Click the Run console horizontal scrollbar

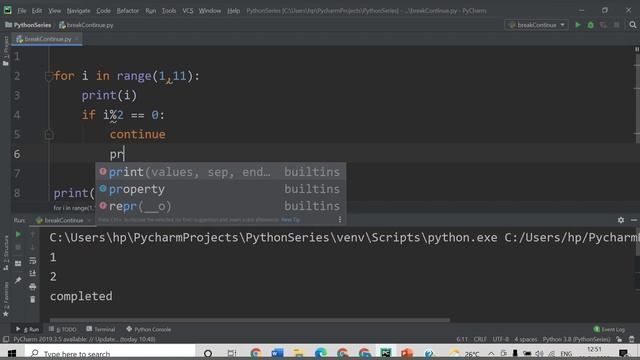click(x=250, y=320)
